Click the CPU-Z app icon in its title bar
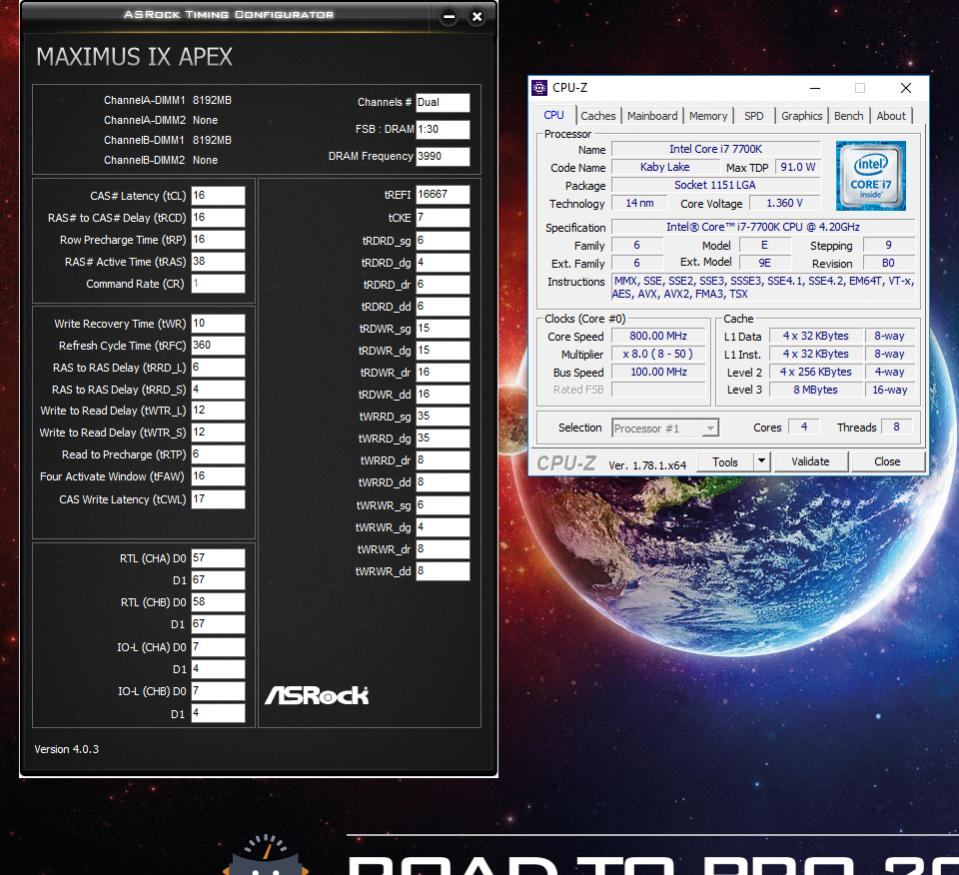The width and height of the screenshot is (959, 875). point(539,88)
